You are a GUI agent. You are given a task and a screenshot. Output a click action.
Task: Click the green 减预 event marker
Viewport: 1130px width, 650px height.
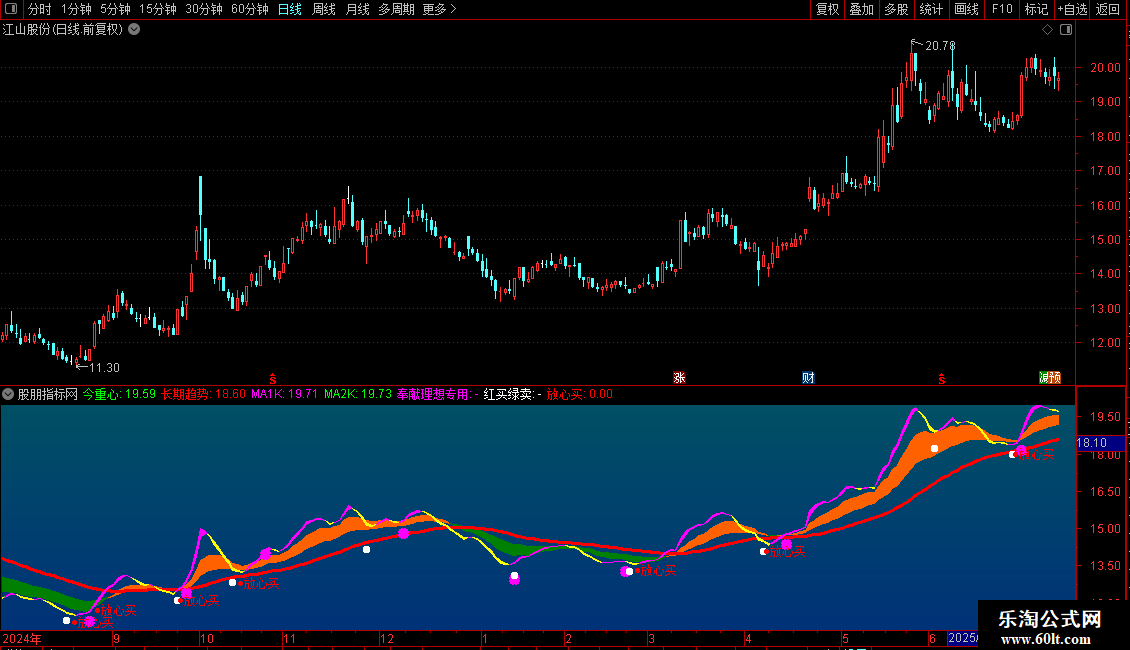click(1049, 378)
